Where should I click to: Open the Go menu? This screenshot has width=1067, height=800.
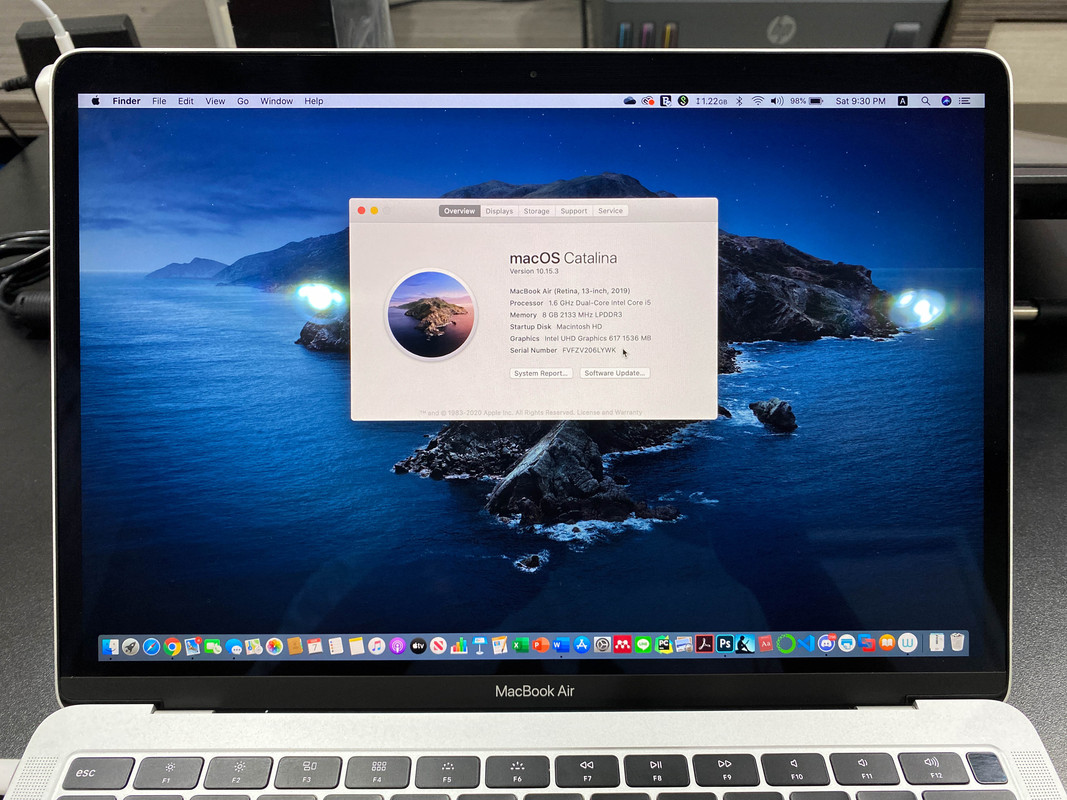243,101
